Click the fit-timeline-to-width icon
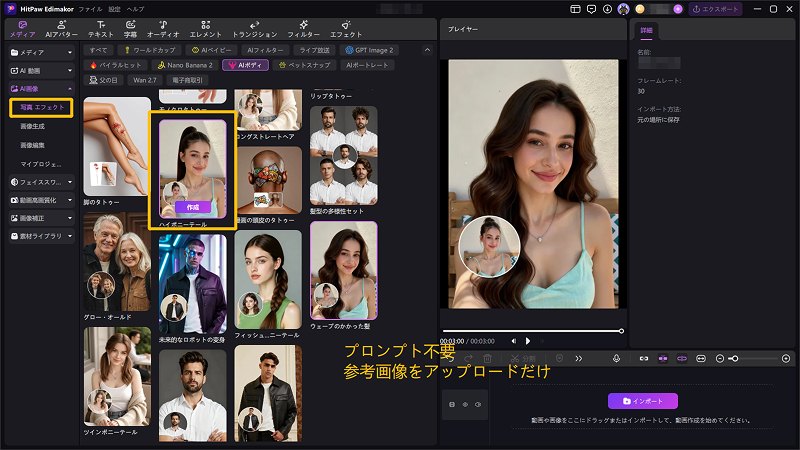 [x=701, y=359]
